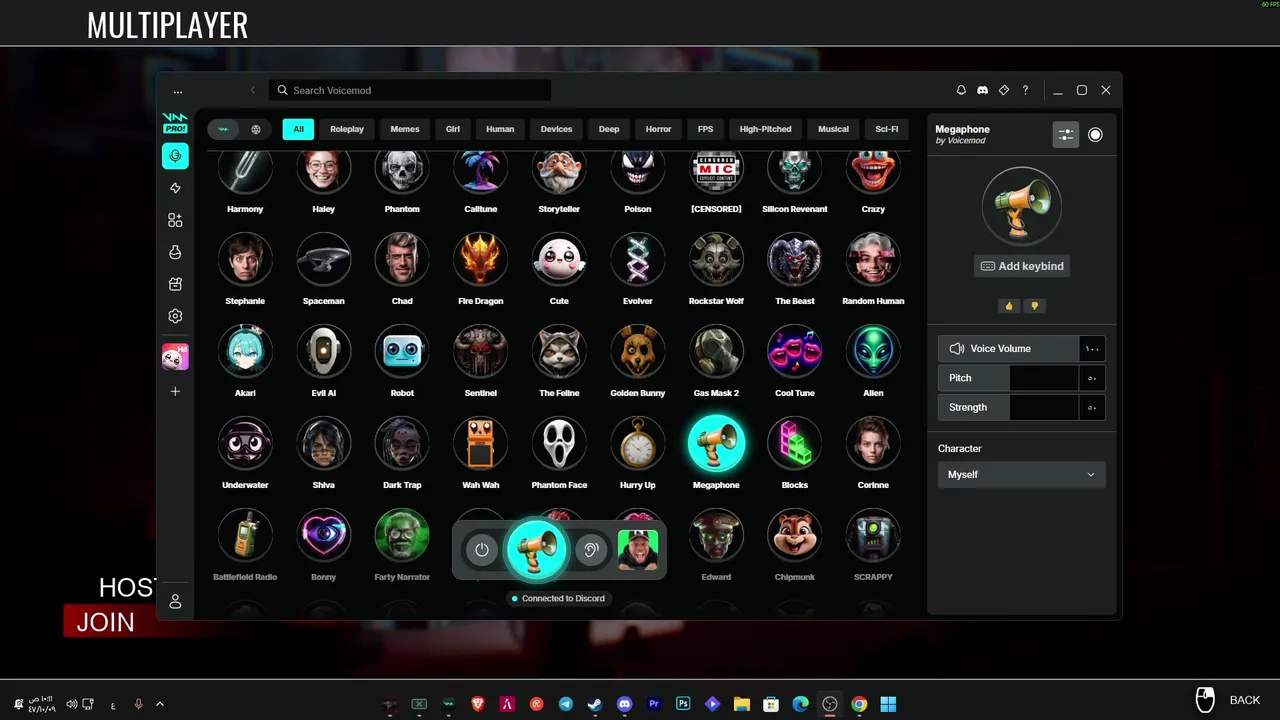1280x720 pixels.
Task: Click the Connected to Discord status
Action: tap(558, 598)
